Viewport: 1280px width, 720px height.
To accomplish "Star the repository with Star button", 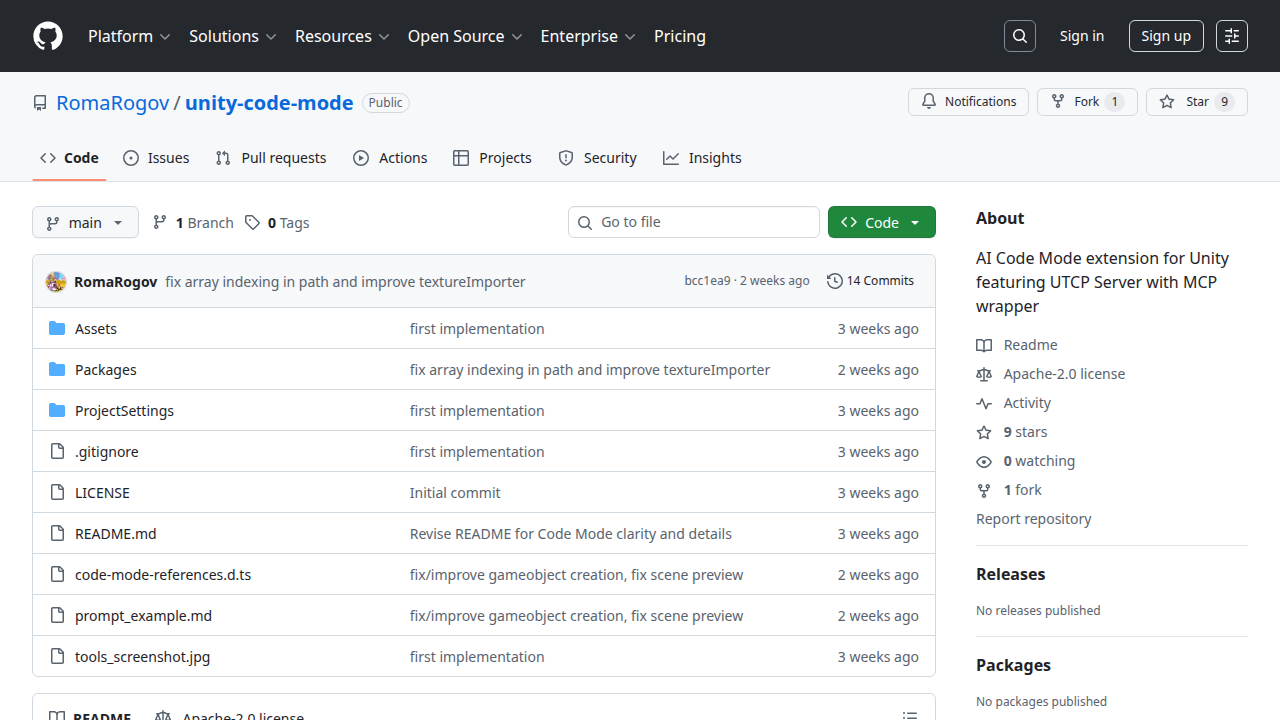I will 1197,102.
